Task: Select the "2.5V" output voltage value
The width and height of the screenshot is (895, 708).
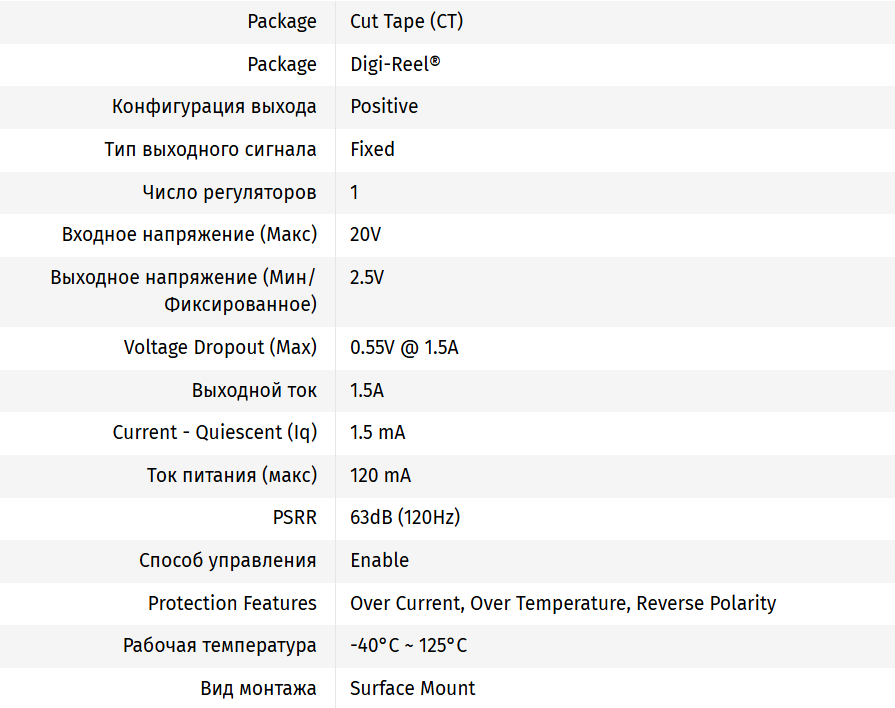Action: pos(367,277)
